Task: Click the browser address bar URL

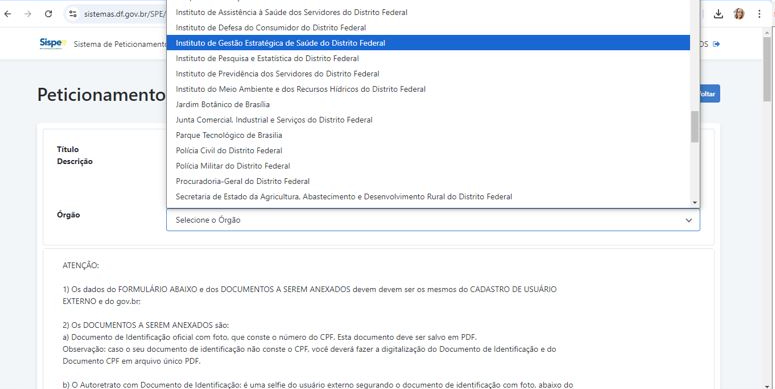Action: (x=125, y=14)
